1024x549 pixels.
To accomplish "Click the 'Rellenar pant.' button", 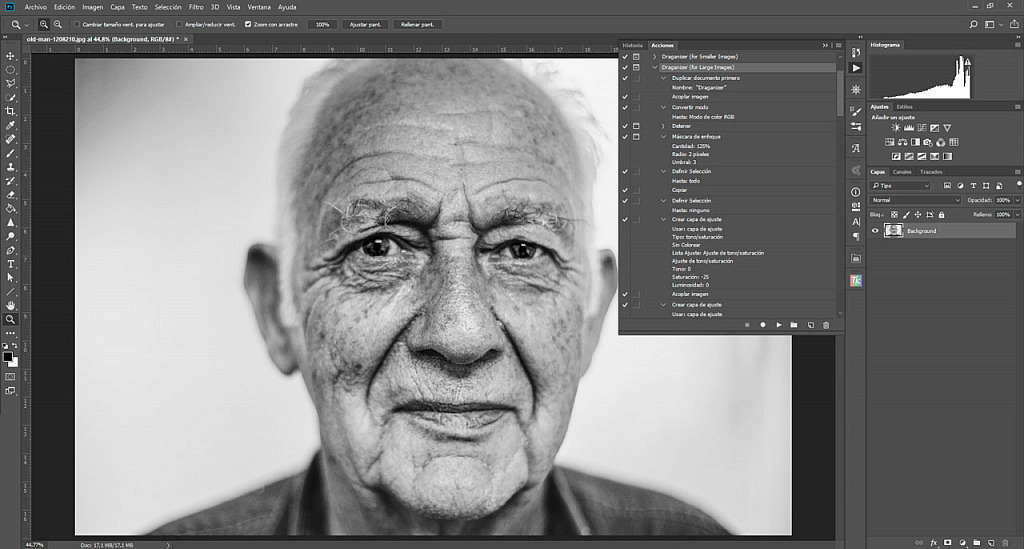I will 417,23.
